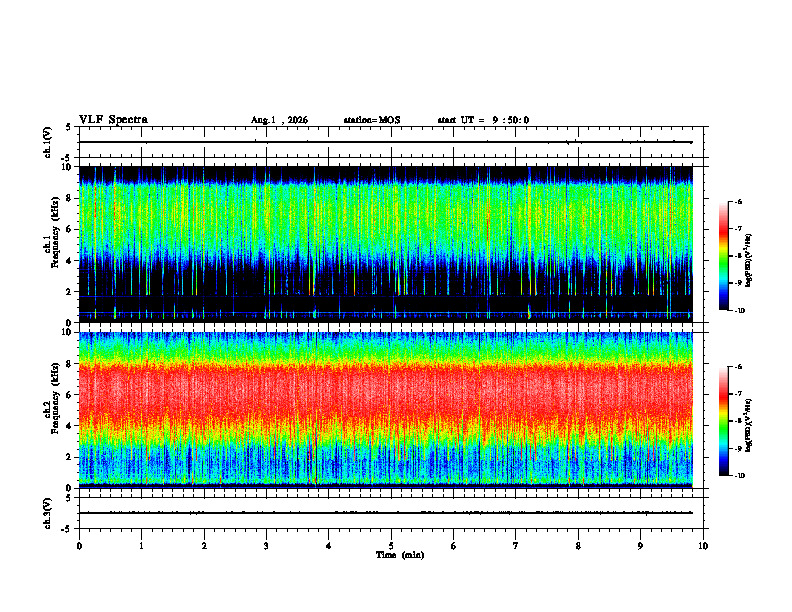This screenshot has height=612, width=792.
Task: Click the 'Time (min)' axis label
Action: point(400,555)
